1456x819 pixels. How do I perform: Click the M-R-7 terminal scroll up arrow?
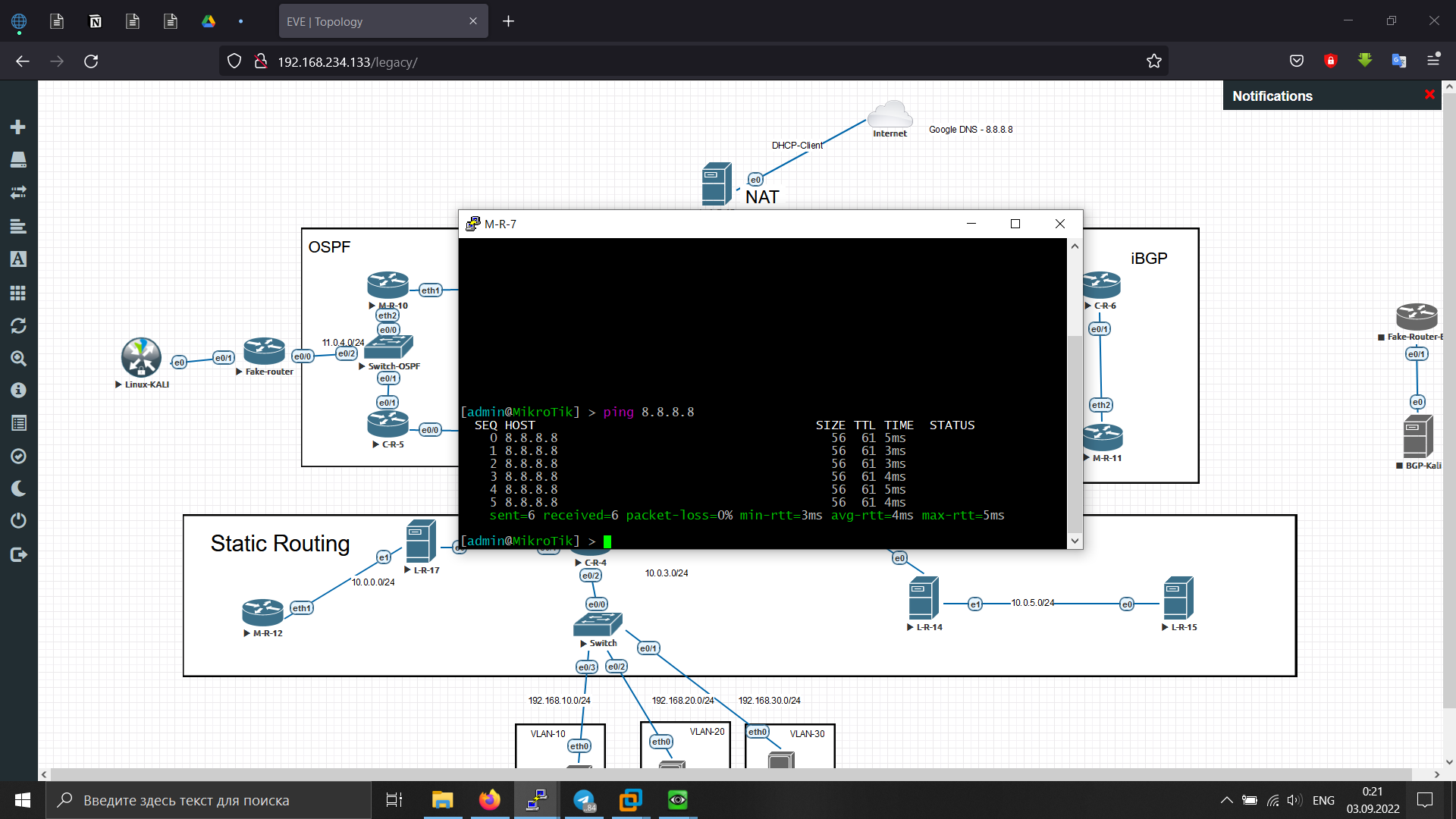[1075, 246]
